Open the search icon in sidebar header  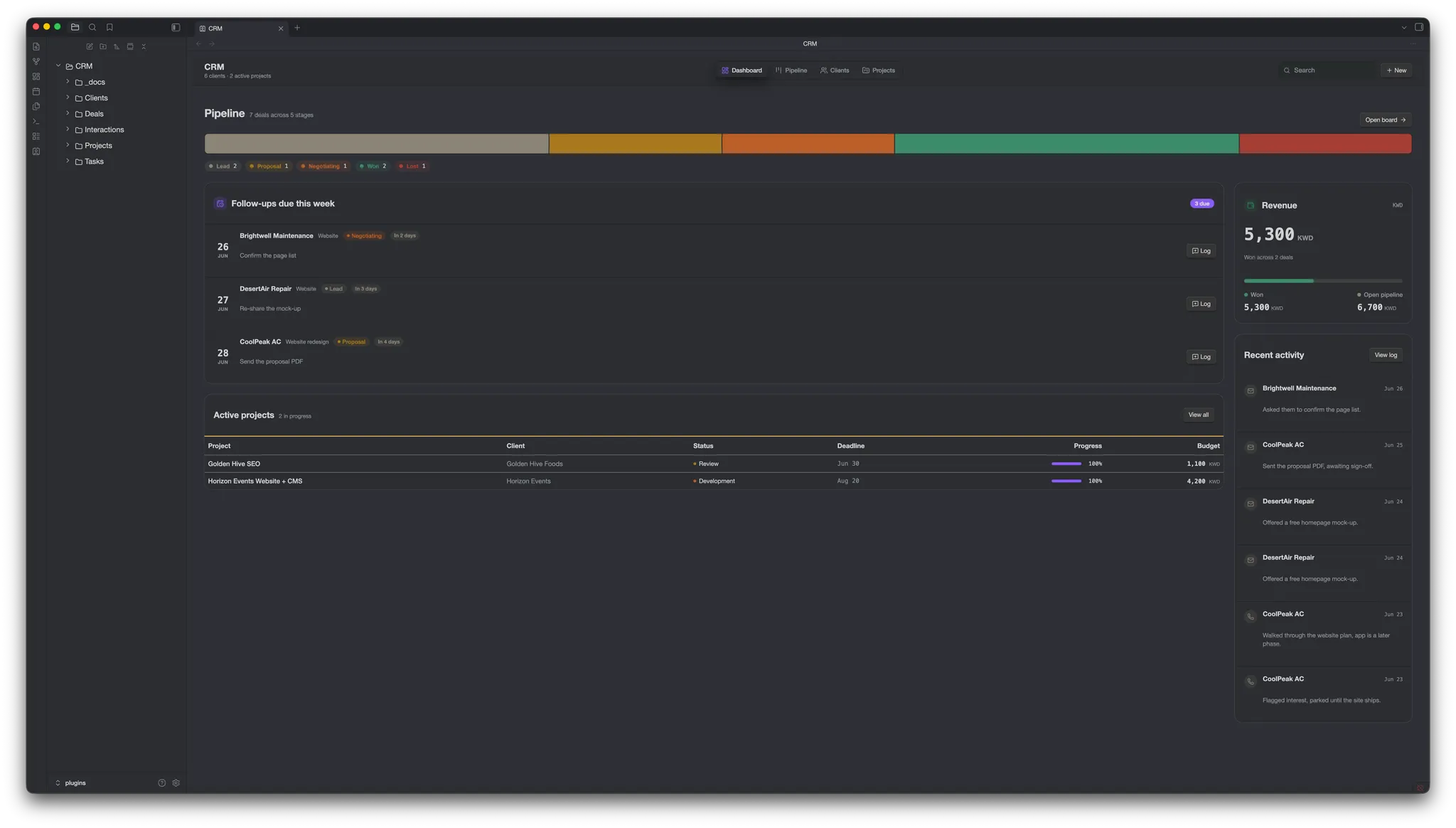92,27
